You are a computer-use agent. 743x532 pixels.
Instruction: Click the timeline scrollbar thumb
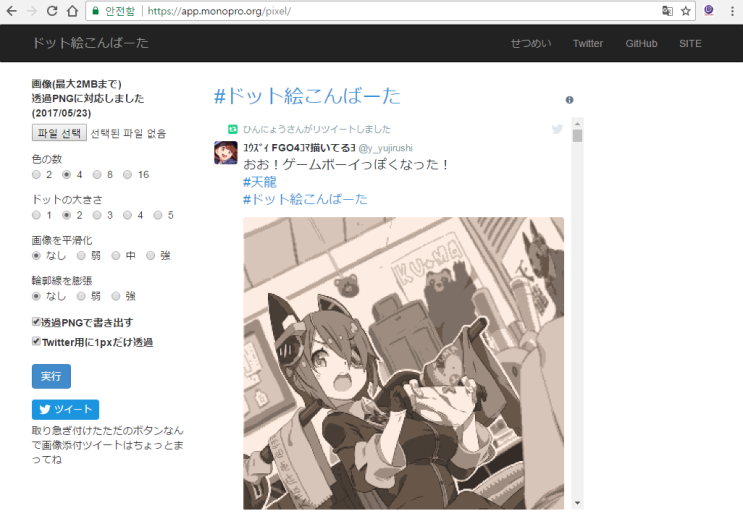point(577,136)
